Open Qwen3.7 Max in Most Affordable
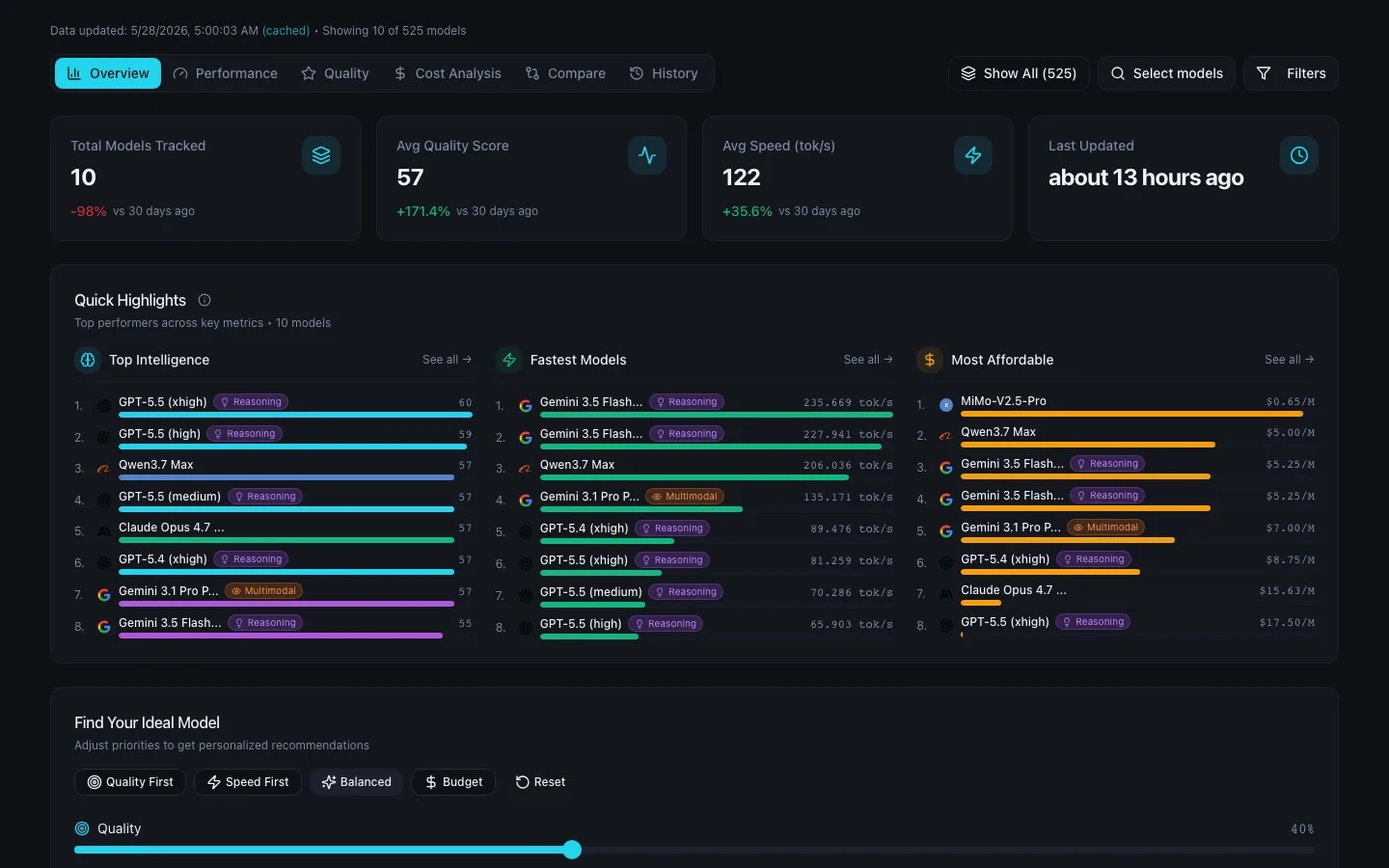 [x=998, y=432]
